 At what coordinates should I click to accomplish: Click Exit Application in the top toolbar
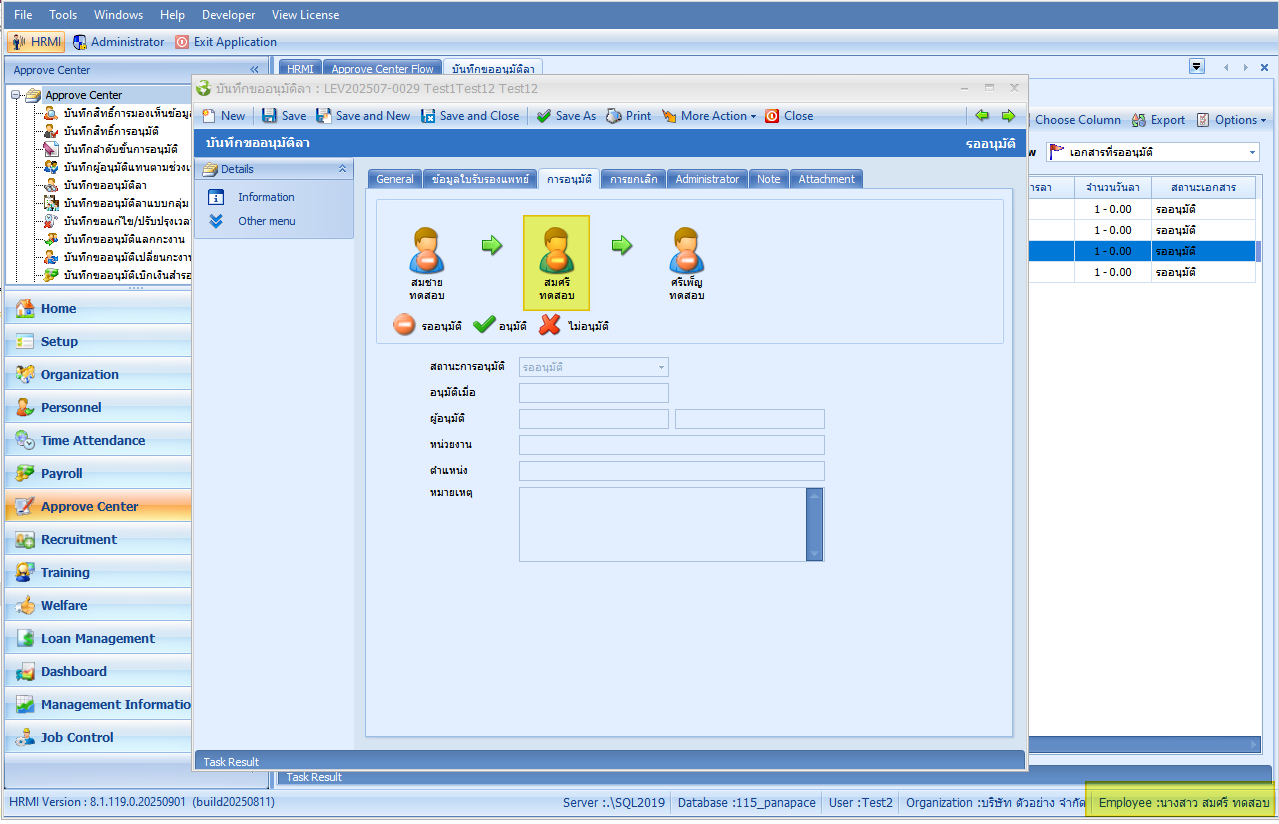pos(226,42)
